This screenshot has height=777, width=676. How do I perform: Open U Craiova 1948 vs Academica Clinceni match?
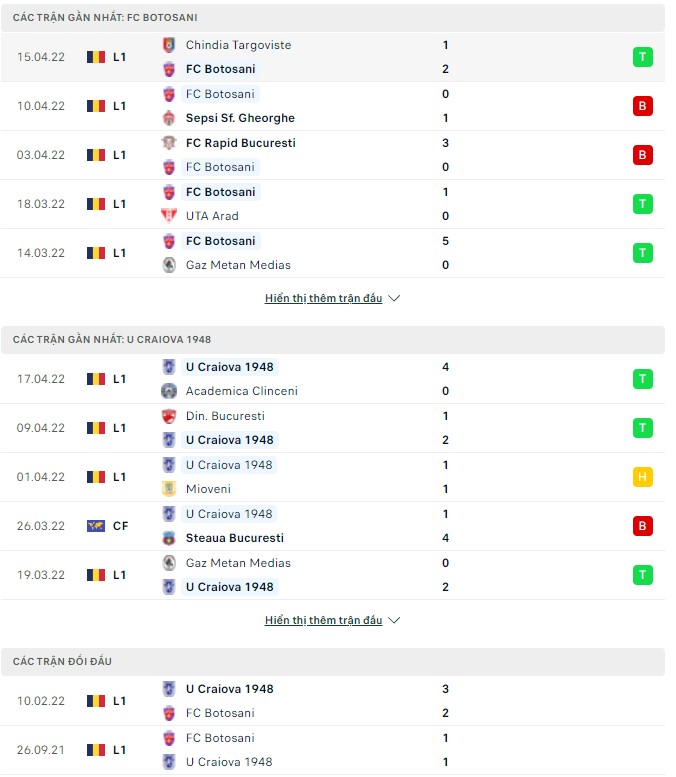pyautogui.click(x=332, y=379)
